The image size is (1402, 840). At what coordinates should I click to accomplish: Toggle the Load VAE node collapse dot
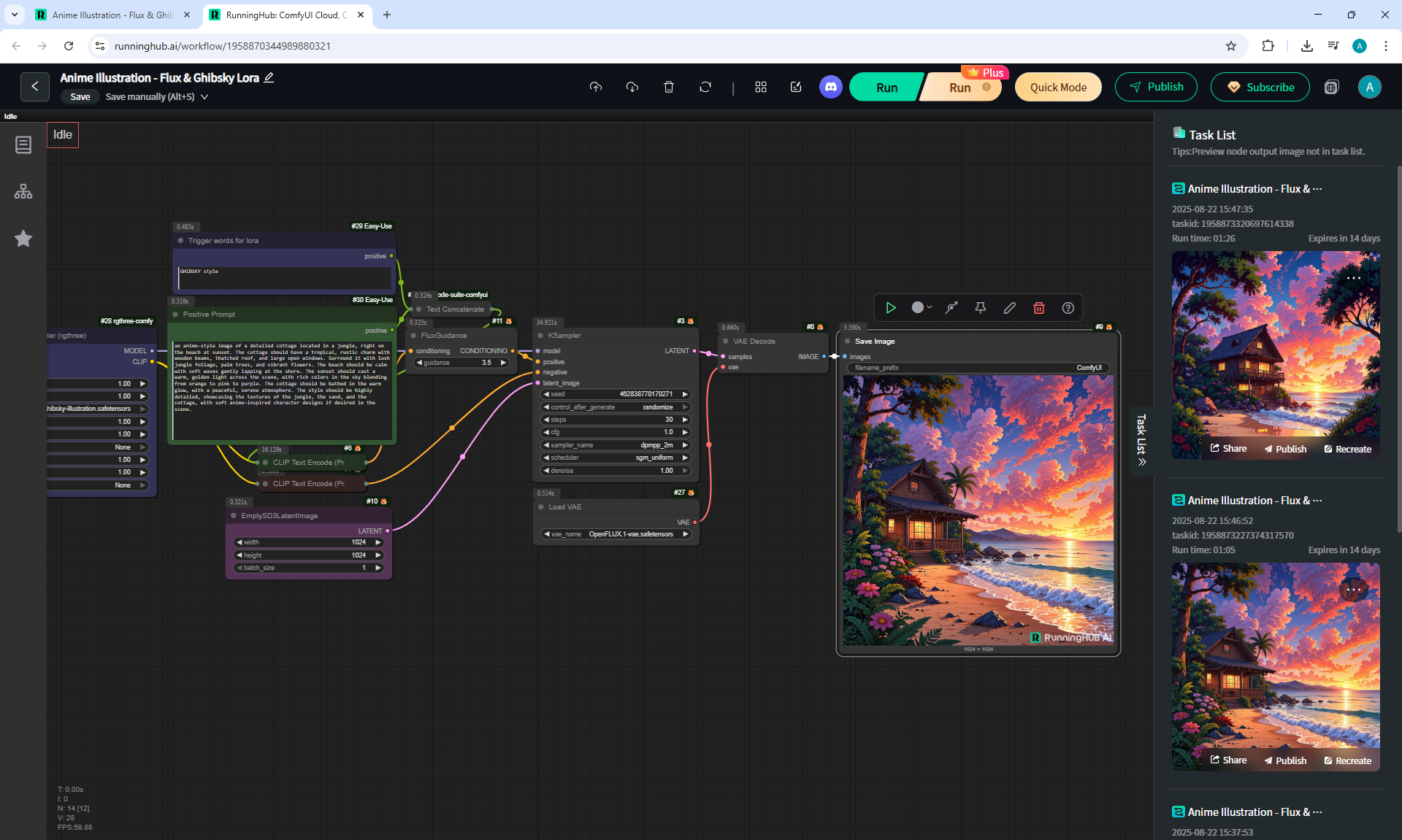[541, 507]
